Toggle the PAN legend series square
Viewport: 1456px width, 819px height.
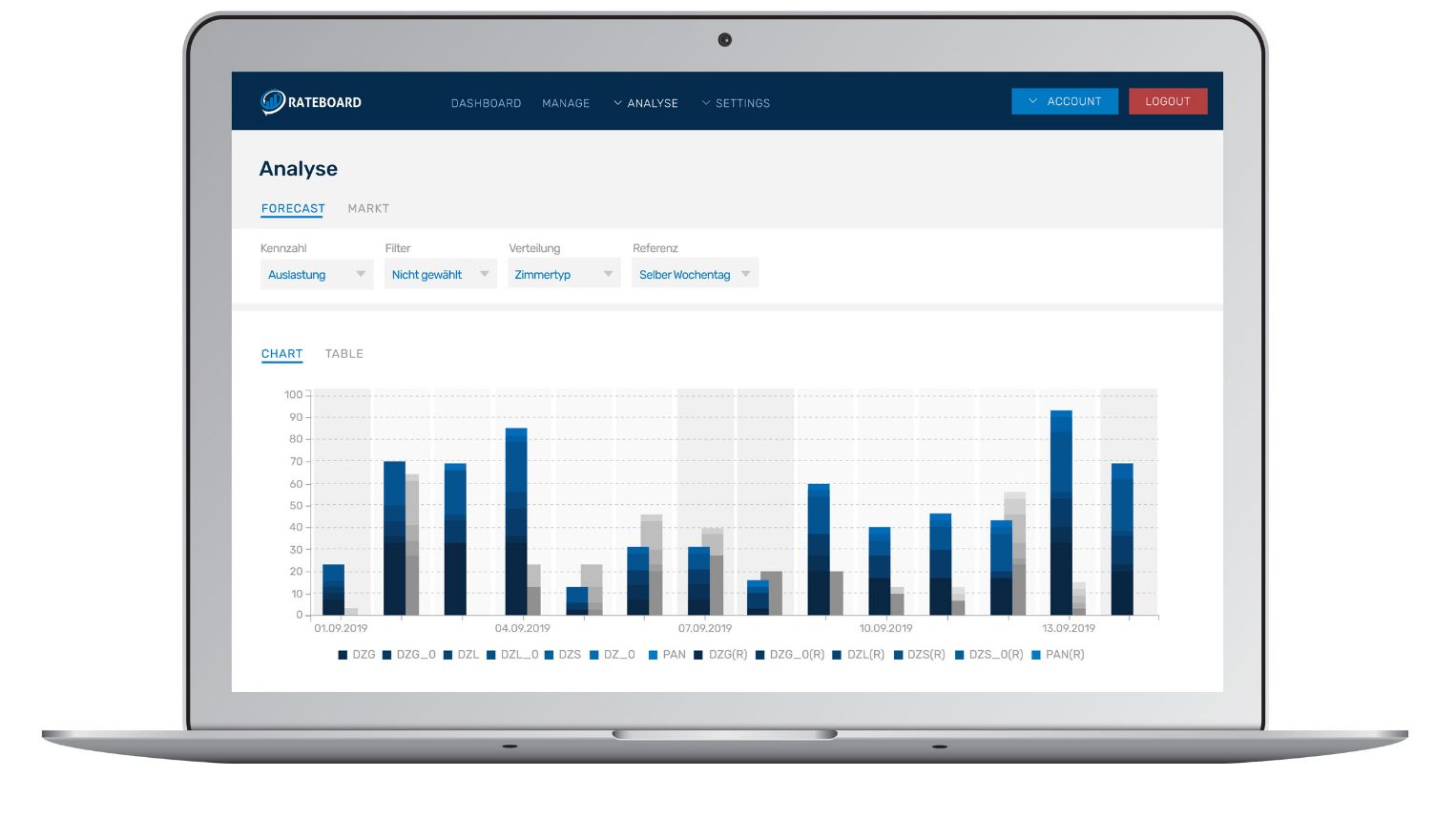653,655
